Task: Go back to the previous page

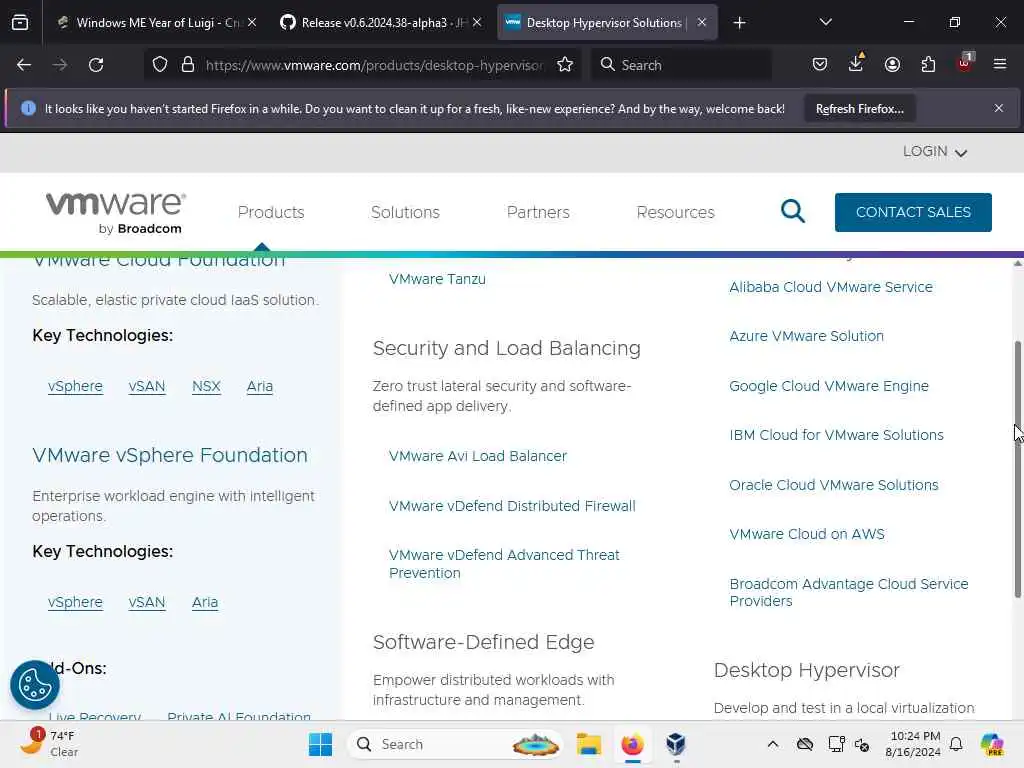Action: 24,65
